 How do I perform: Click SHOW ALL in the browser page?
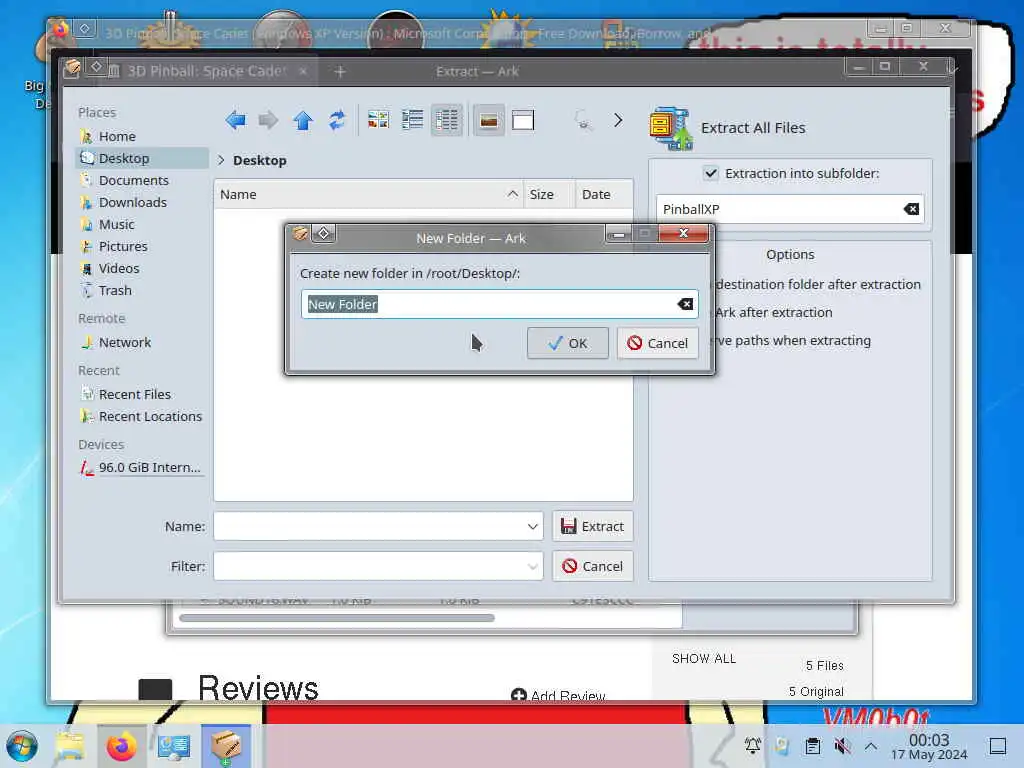point(704,658)
